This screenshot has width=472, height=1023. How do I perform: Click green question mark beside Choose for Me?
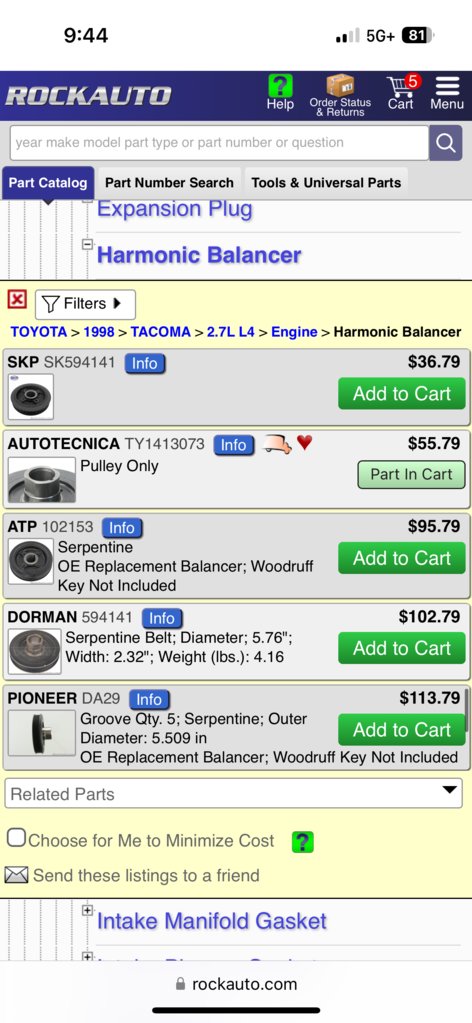302,842
